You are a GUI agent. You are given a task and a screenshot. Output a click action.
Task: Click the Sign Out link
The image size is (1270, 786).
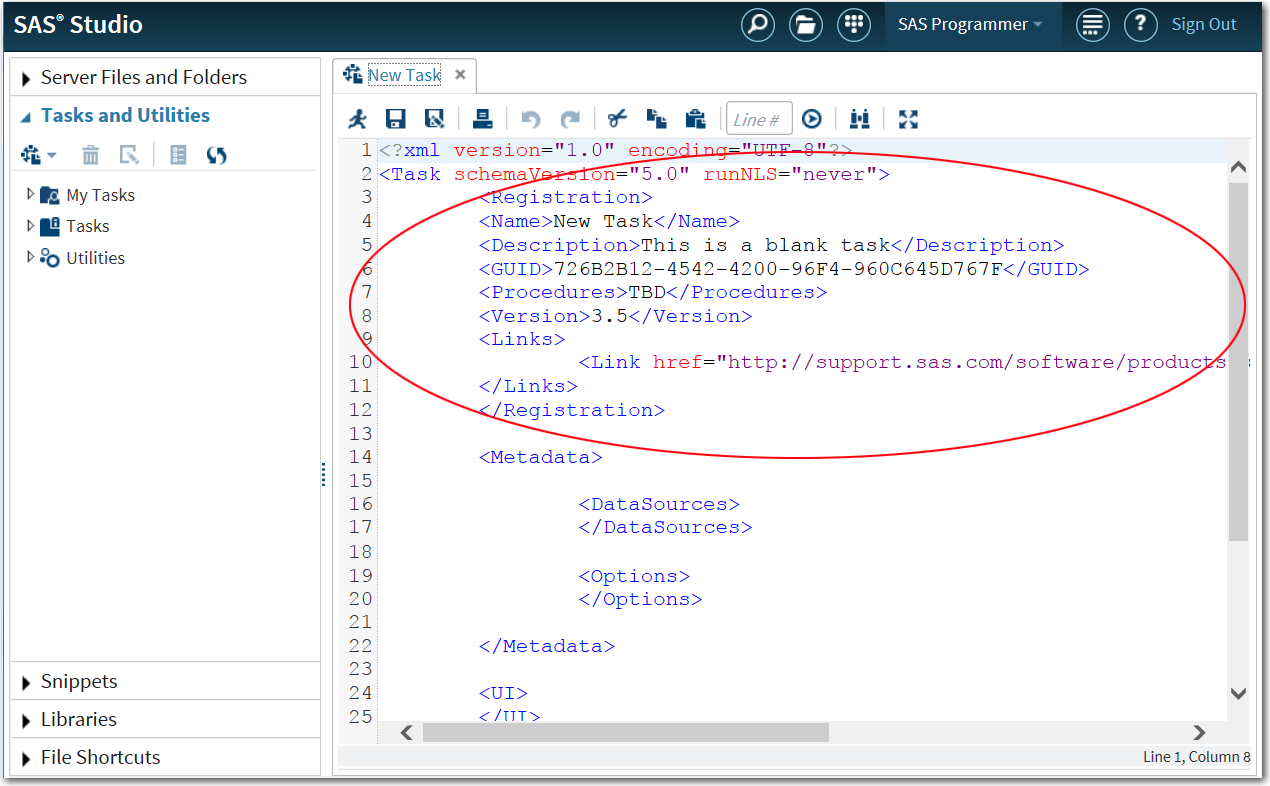[1203, 23]
